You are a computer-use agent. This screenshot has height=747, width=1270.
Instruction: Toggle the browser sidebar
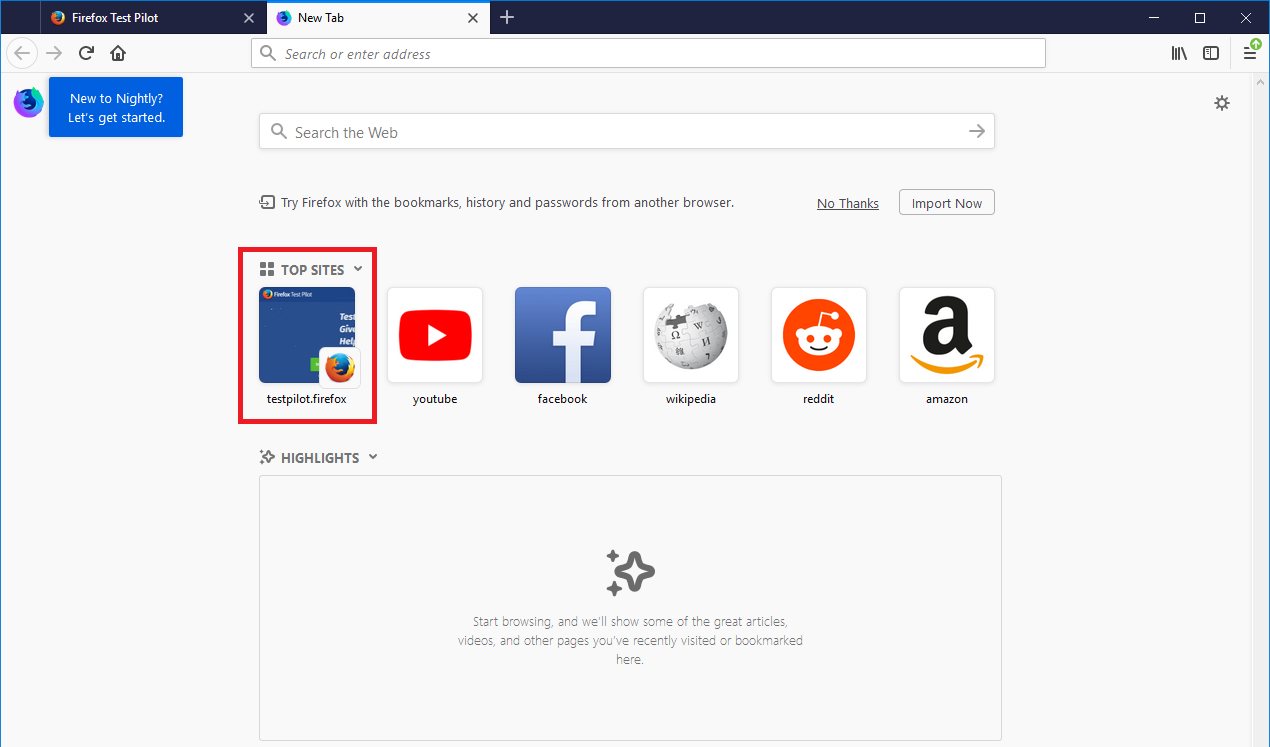[x=1211, y=53]
